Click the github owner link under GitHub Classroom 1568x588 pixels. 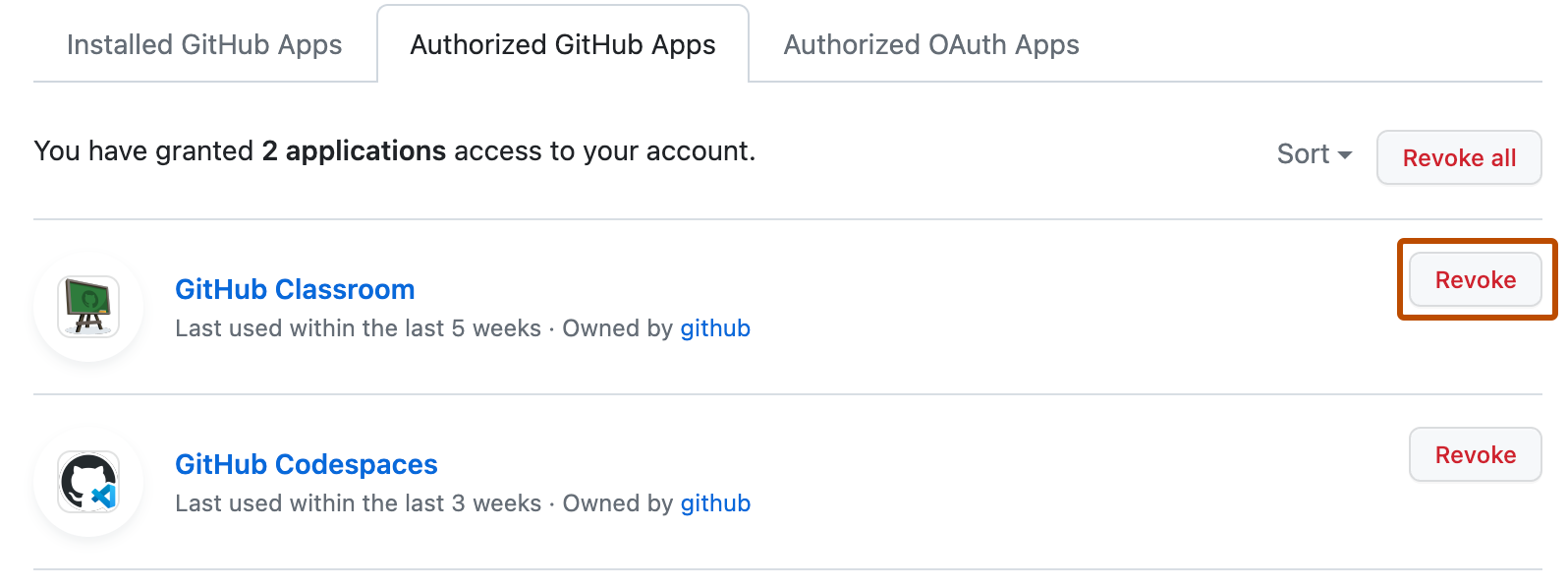pyautogui.click(x=715, y=328)
